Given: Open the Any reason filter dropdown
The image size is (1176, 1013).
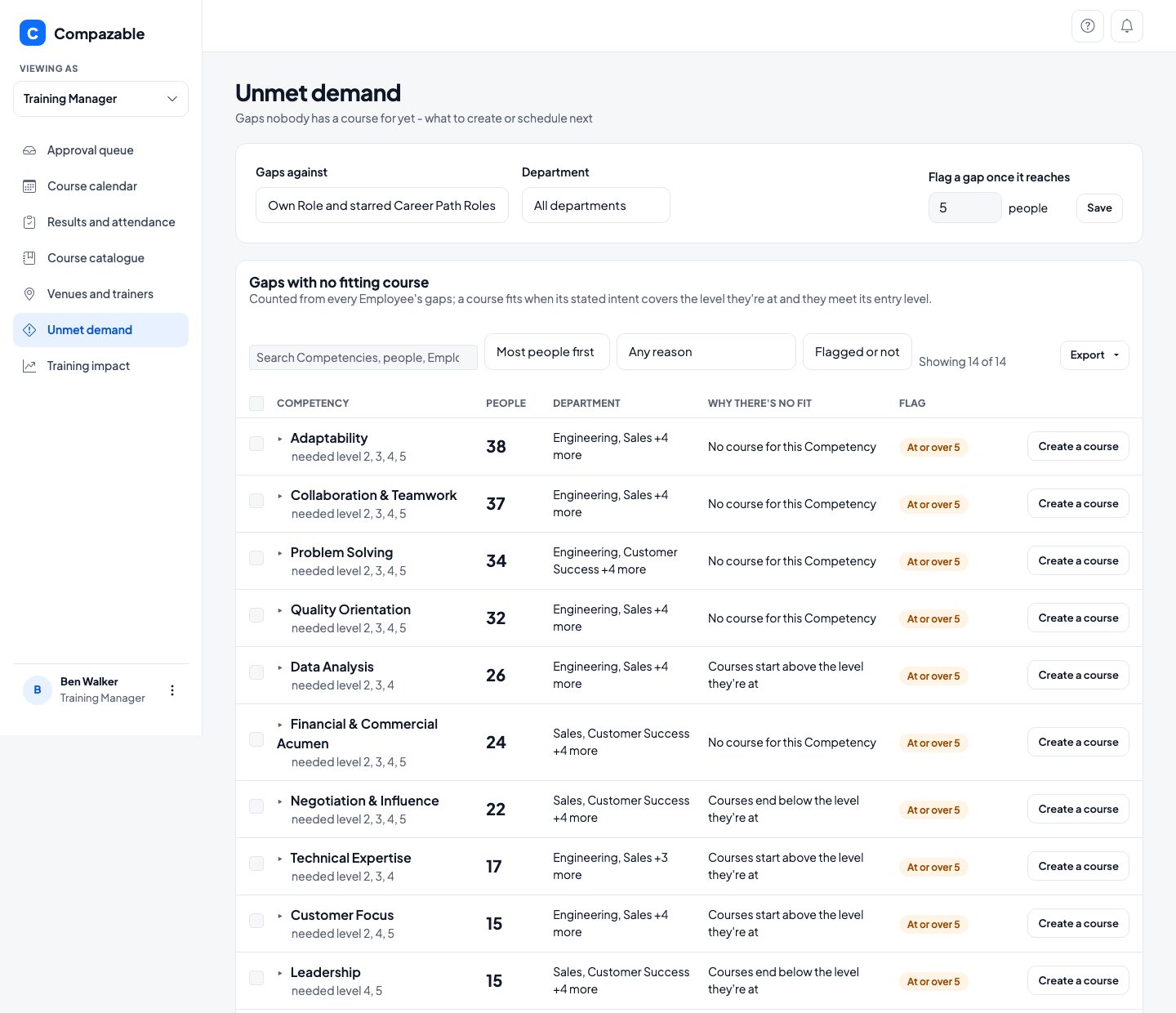Looking at the screenshot, I should 706,352.
